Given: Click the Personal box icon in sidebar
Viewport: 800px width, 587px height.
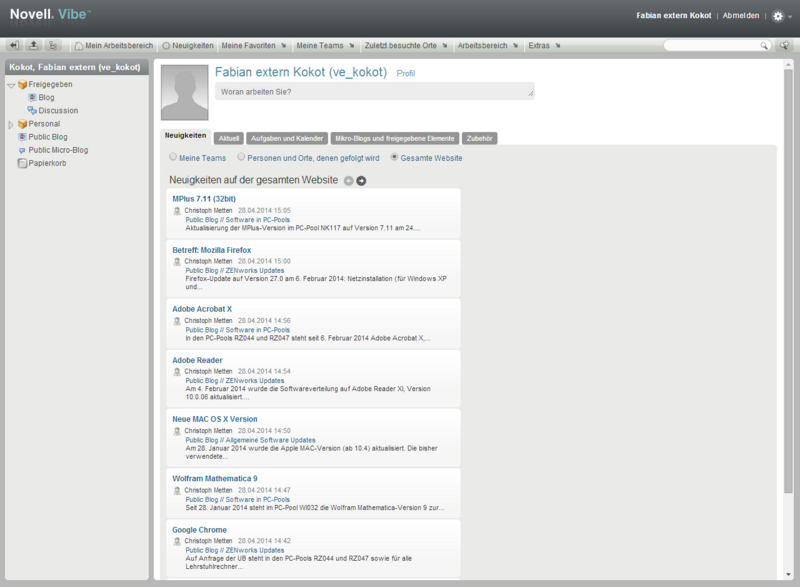Looking at the screenshot, I should tap(22, 124).
